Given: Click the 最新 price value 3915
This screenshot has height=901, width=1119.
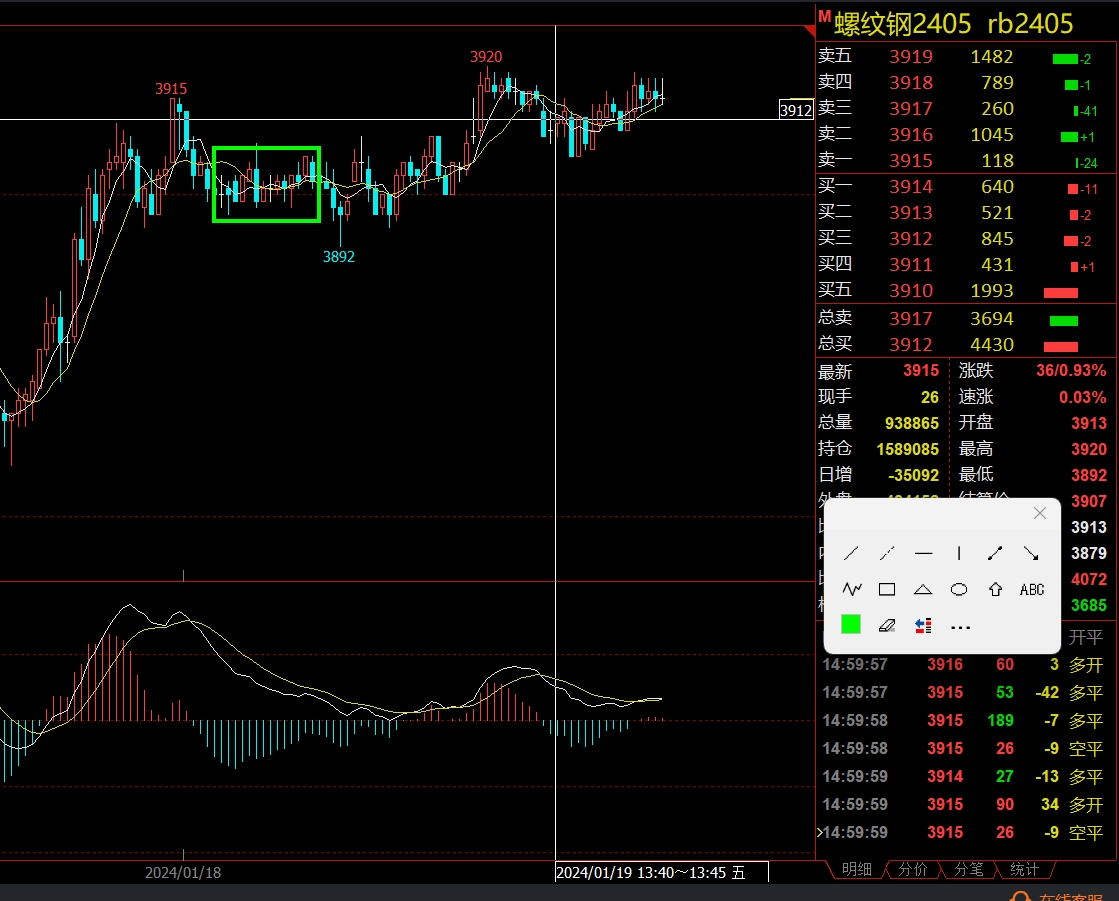Looking at the screenshot, I should tap(921, 371).
